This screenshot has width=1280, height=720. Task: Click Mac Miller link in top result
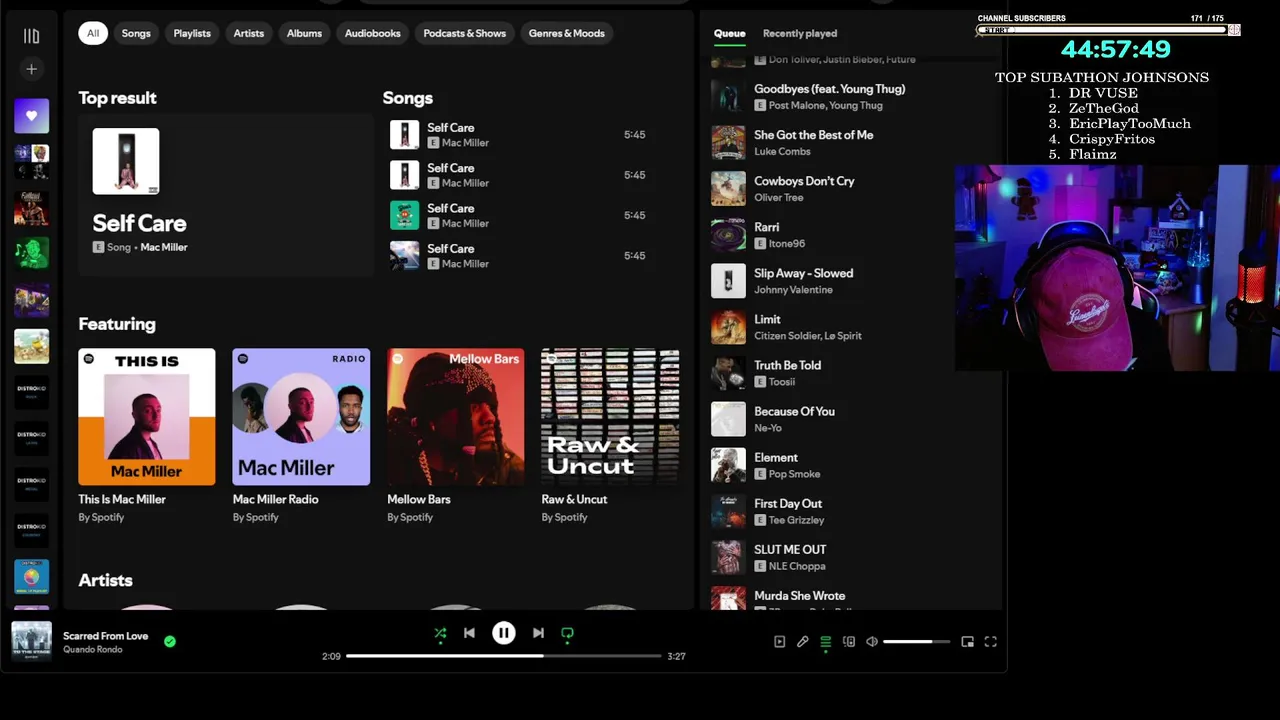pos(164,247)
